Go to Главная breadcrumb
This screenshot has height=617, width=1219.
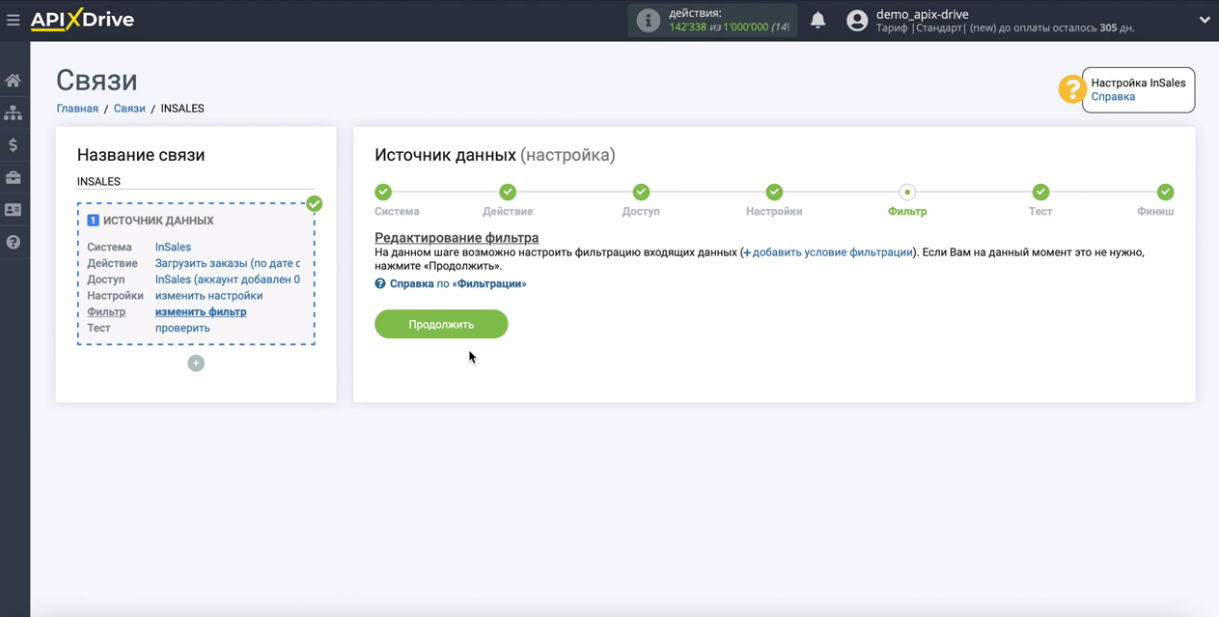(x=77, y=108)
